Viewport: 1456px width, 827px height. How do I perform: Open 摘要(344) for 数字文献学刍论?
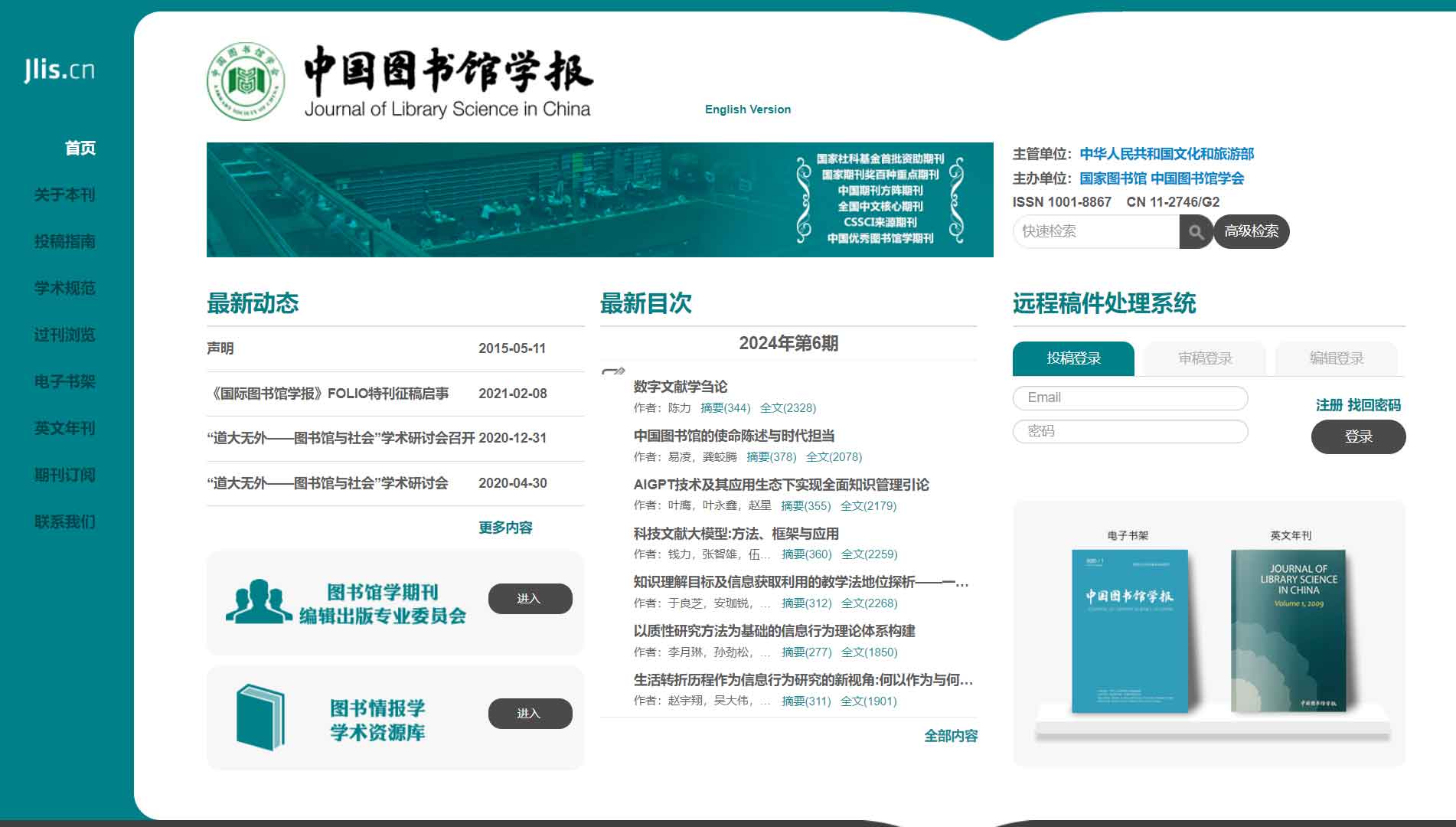[725, 408]
